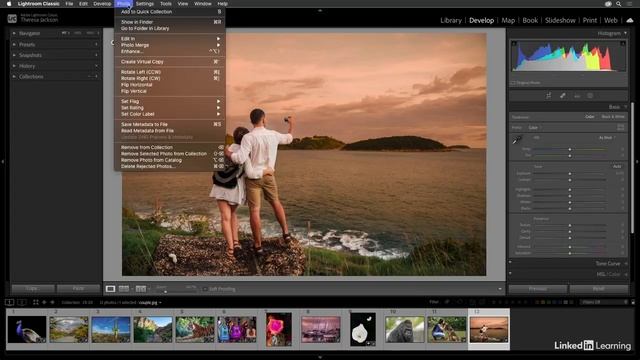Switch to the Map module

click(x=508, y=20)
